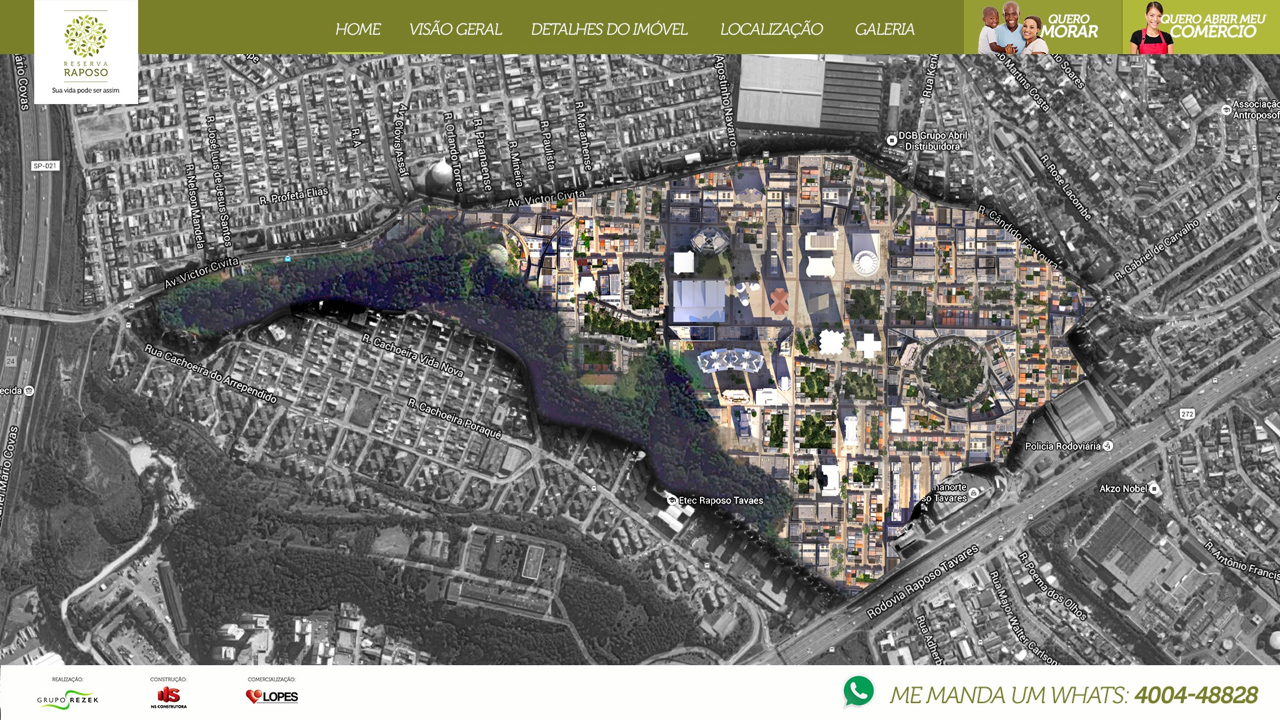Click the ME MANDA UM WHATS text
The height and width of the screenshot is (720, 1280).
[x=1009, y=695]
